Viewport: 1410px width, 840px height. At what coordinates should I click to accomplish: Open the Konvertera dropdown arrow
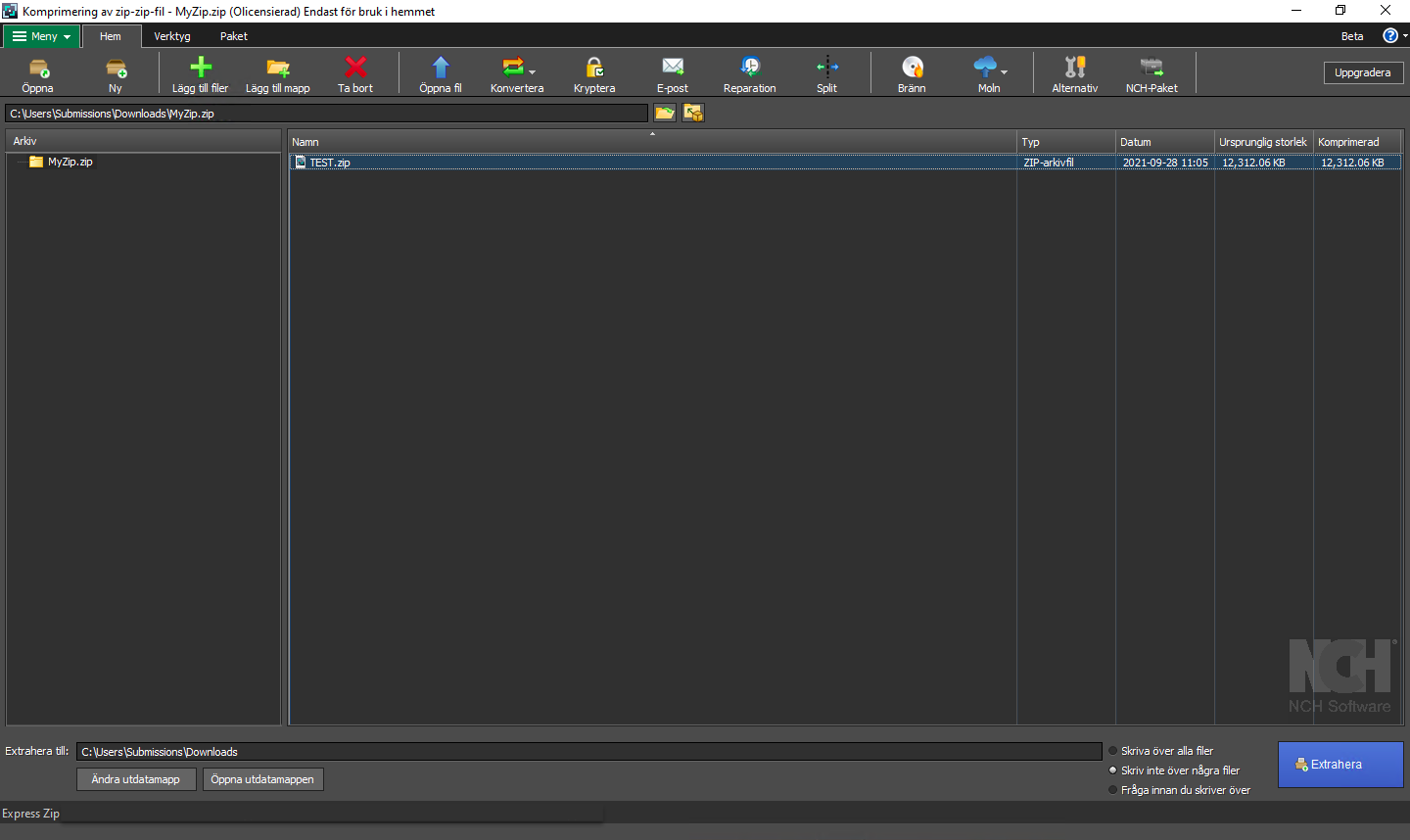coord(533,71)
